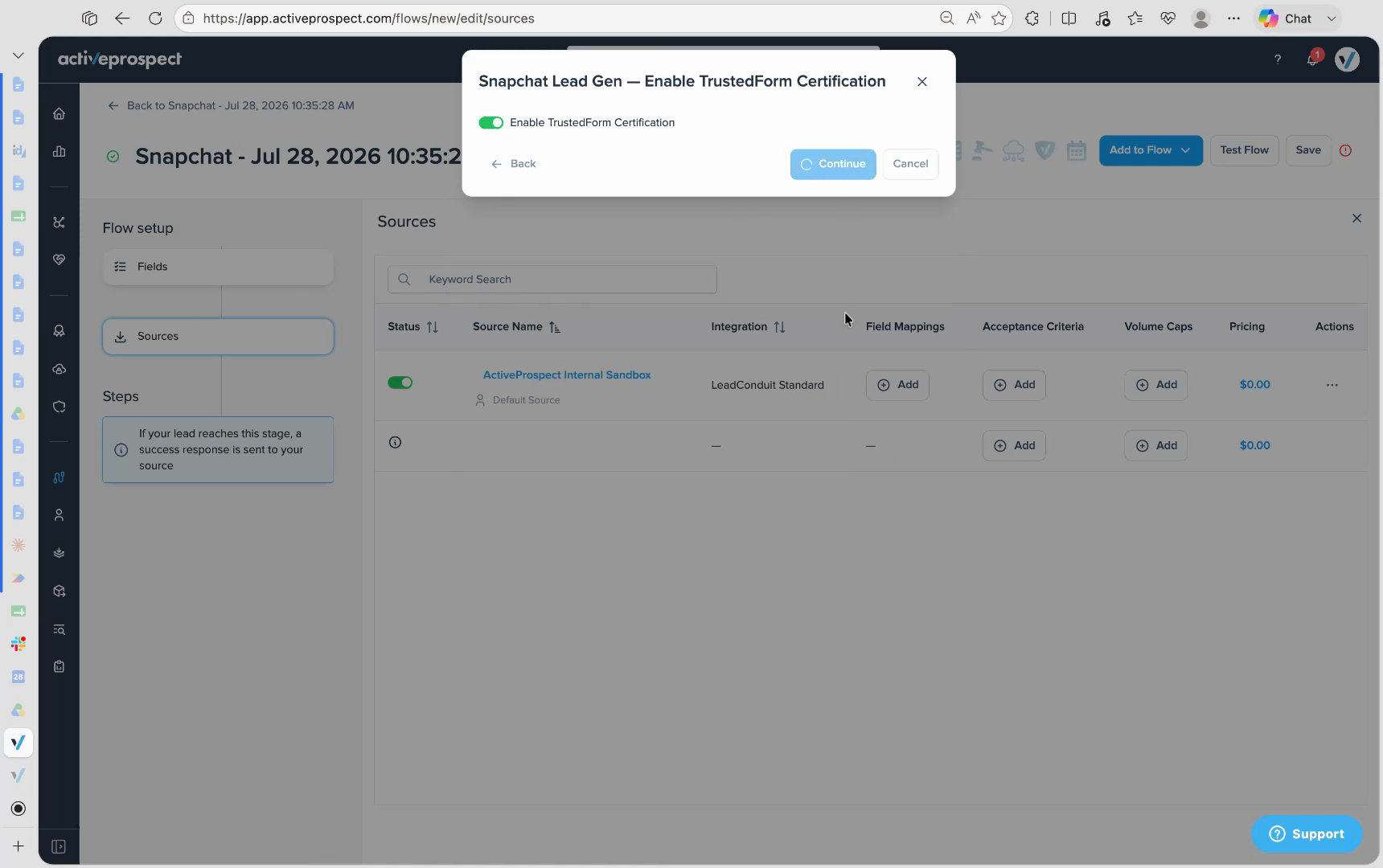Click the gavel icon in flow toolbar

coord(982,150)
